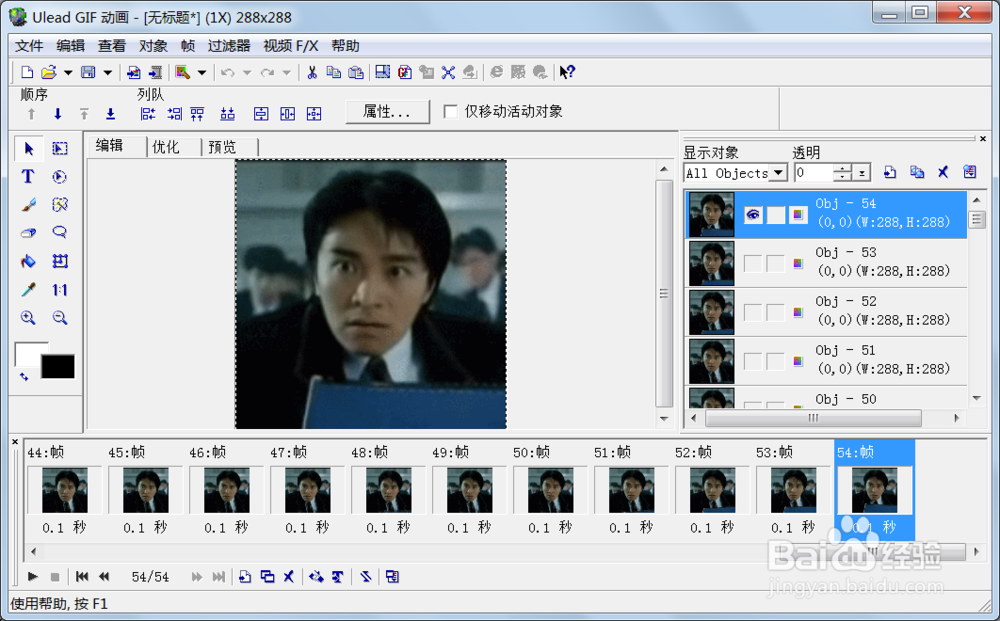The image size is (1000, 621).
Task: Select the Eraser tool
Action: click(x=28, y=233)
